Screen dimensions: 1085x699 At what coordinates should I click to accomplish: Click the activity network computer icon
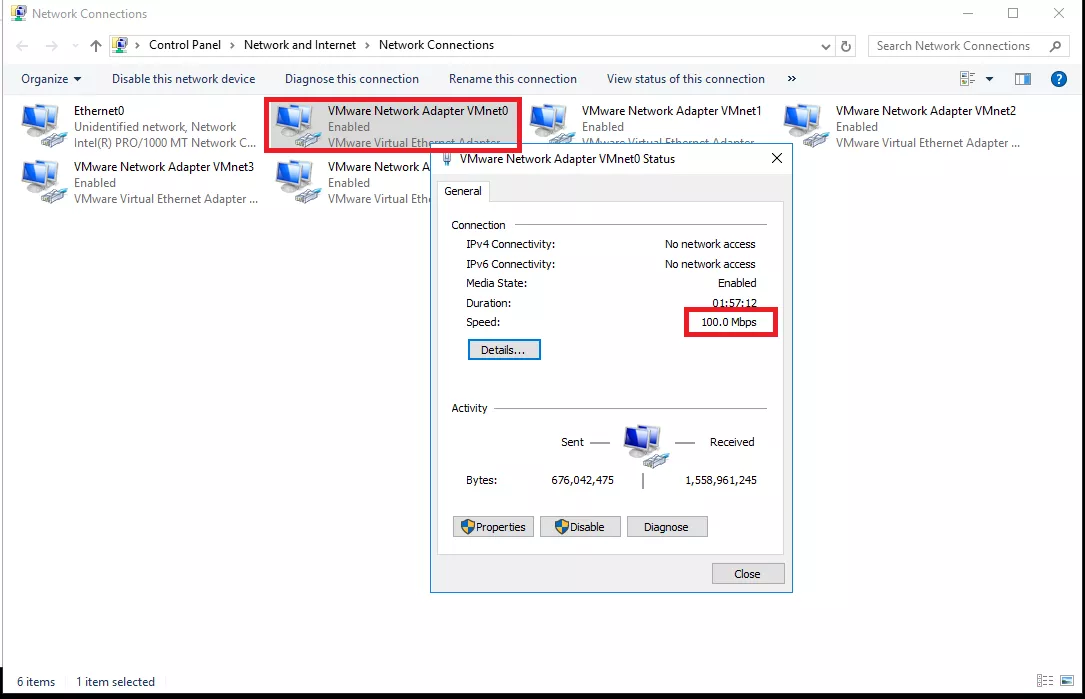click(x=646, y=446)
